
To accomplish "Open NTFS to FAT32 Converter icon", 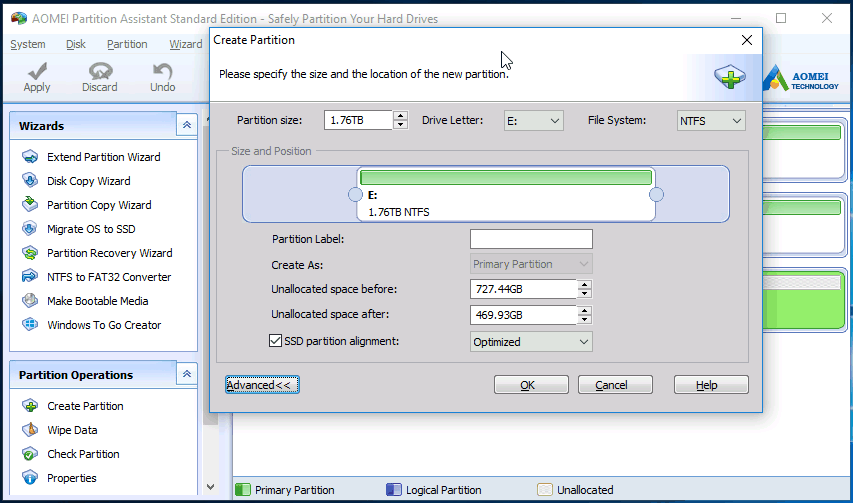I will (30, 277).
